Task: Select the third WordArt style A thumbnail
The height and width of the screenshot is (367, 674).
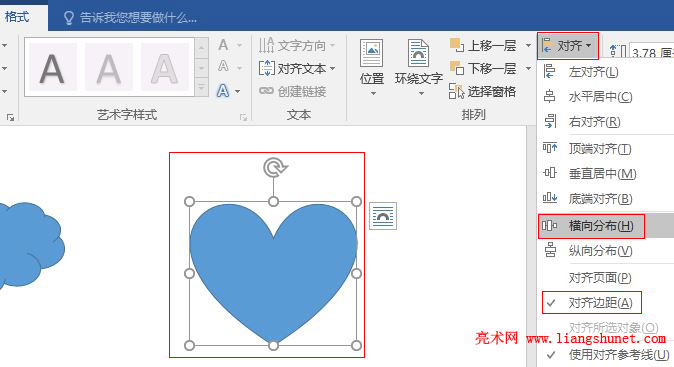Action: [x=165, y=67]
